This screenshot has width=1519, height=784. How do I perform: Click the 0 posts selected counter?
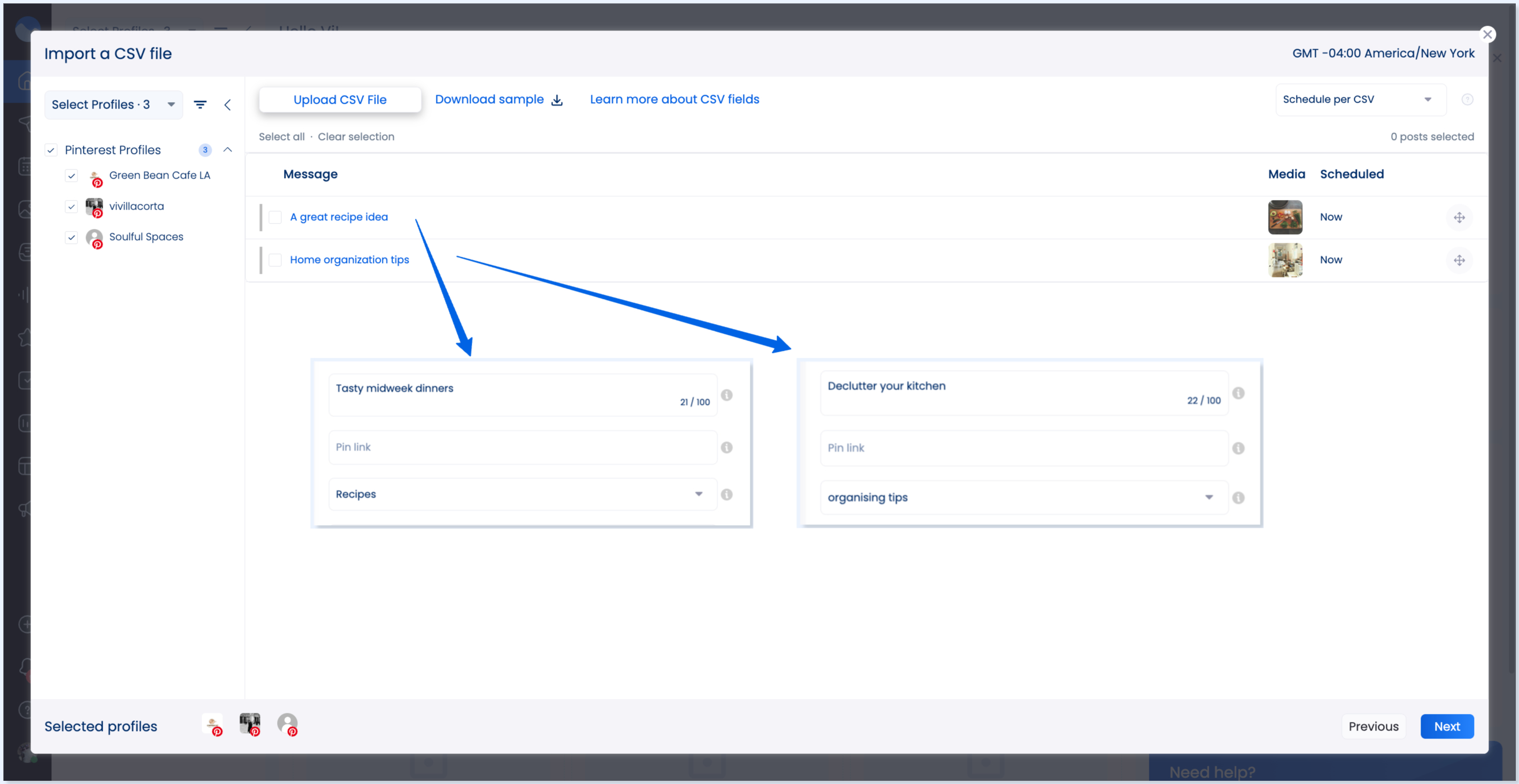1432,137
